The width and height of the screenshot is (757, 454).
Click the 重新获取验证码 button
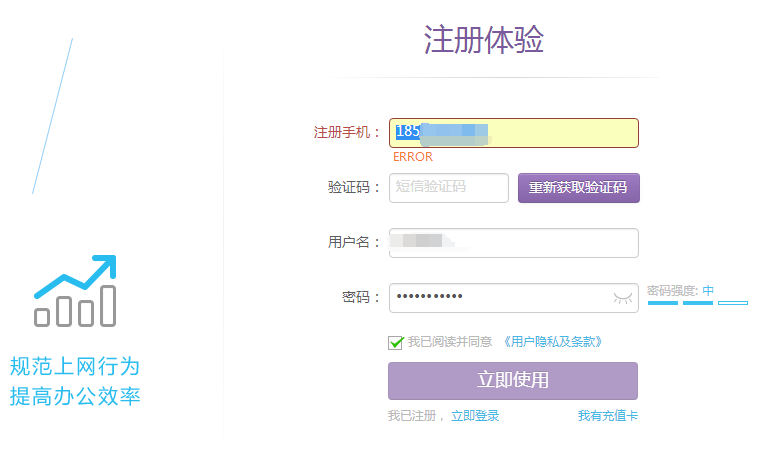(x=578, y=187)
